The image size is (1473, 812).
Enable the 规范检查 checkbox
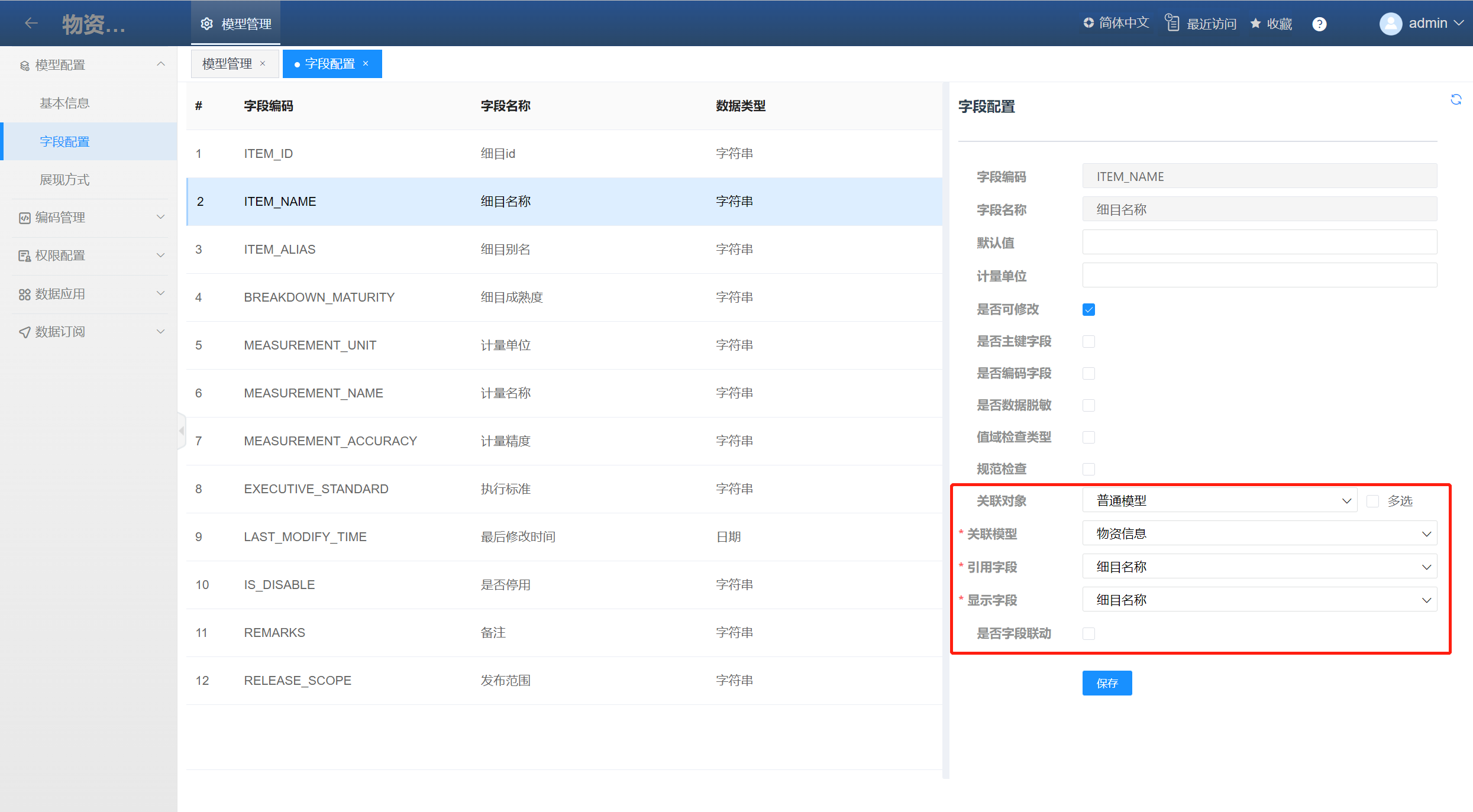(1088, 469)
